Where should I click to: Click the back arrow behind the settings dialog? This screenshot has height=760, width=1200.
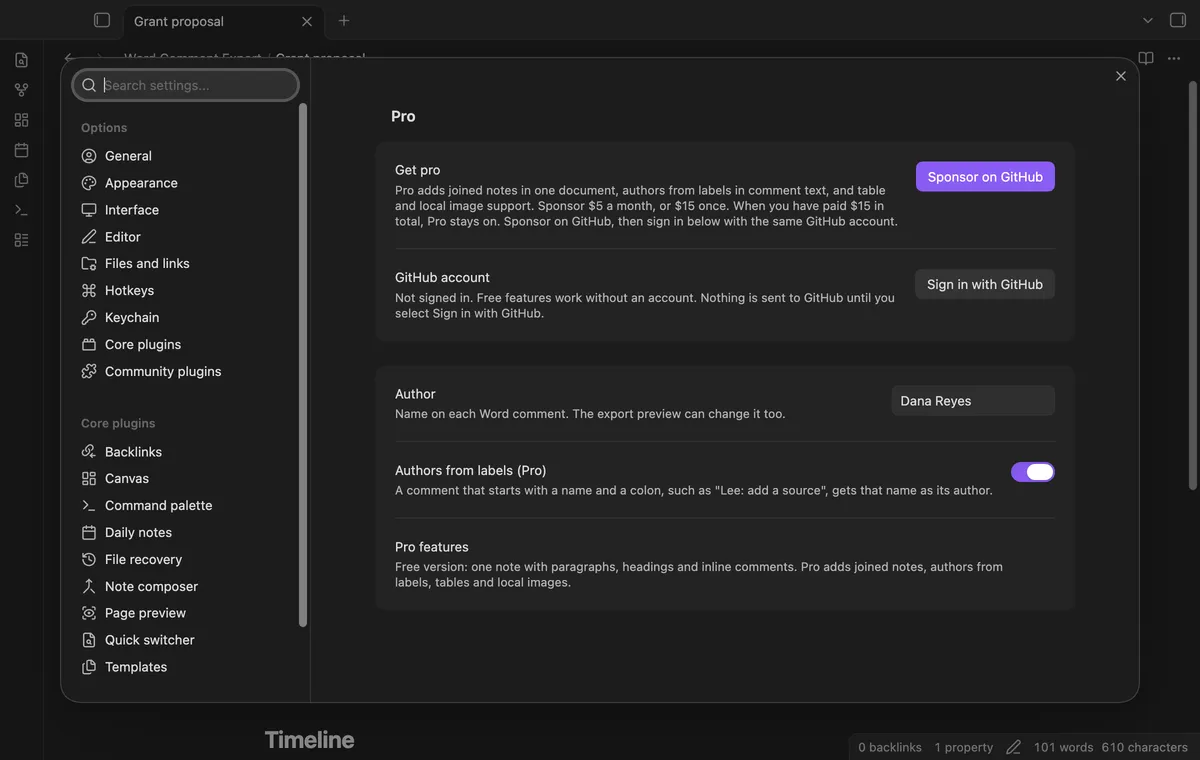point(68,58)
